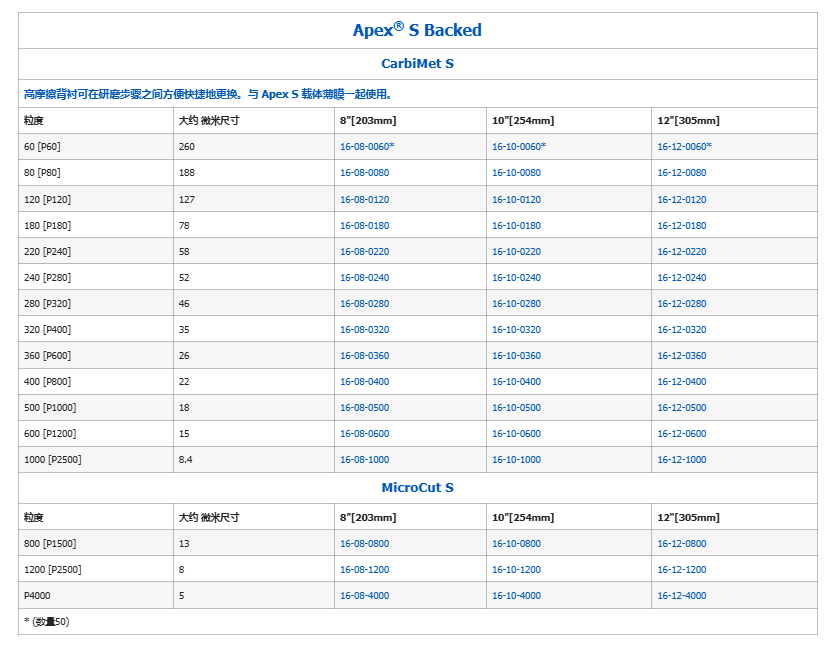The height and width of the screenshot is (651, 828).
Task: Open the 16-12-0120 link
Action: pyautogui.click(x=682, y=200)
